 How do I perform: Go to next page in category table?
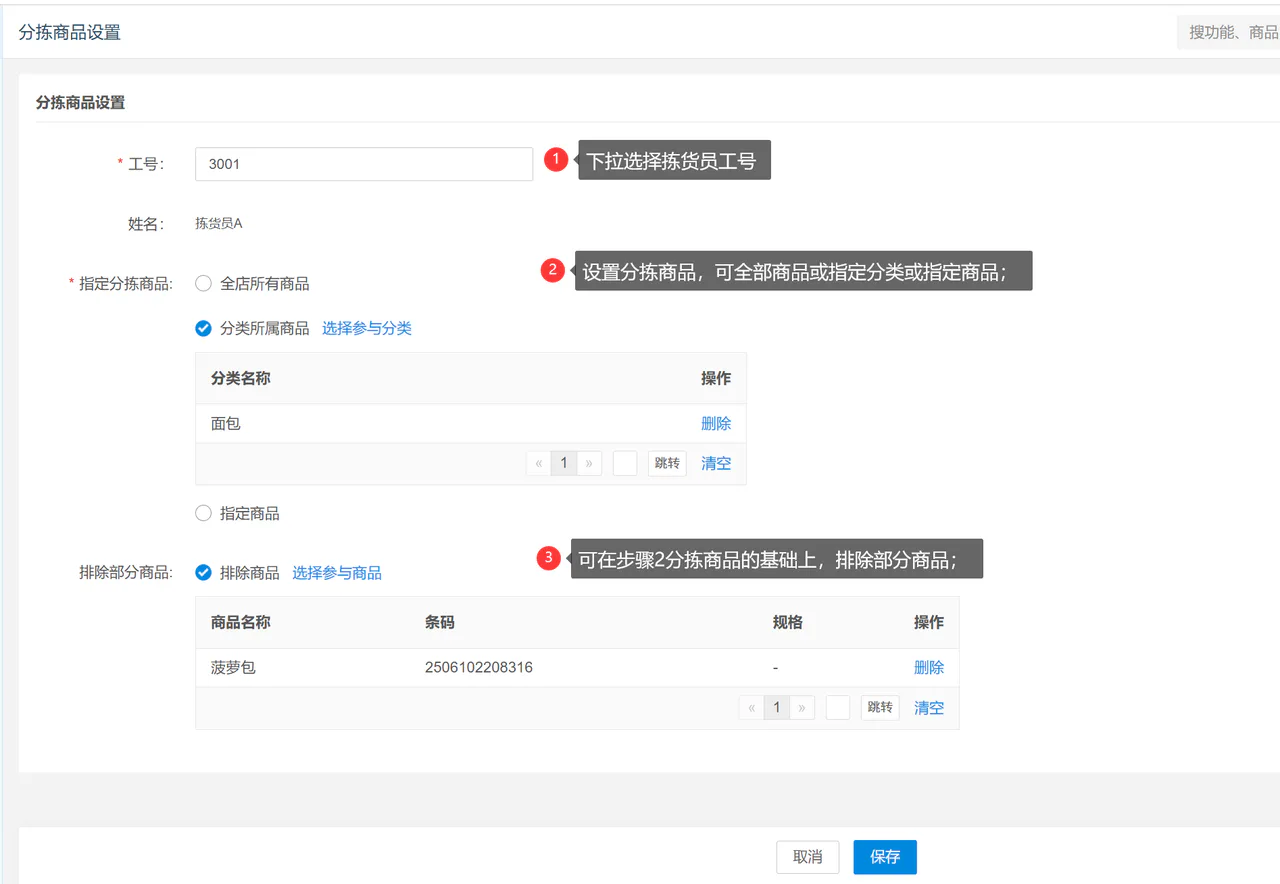pos(589,463)
